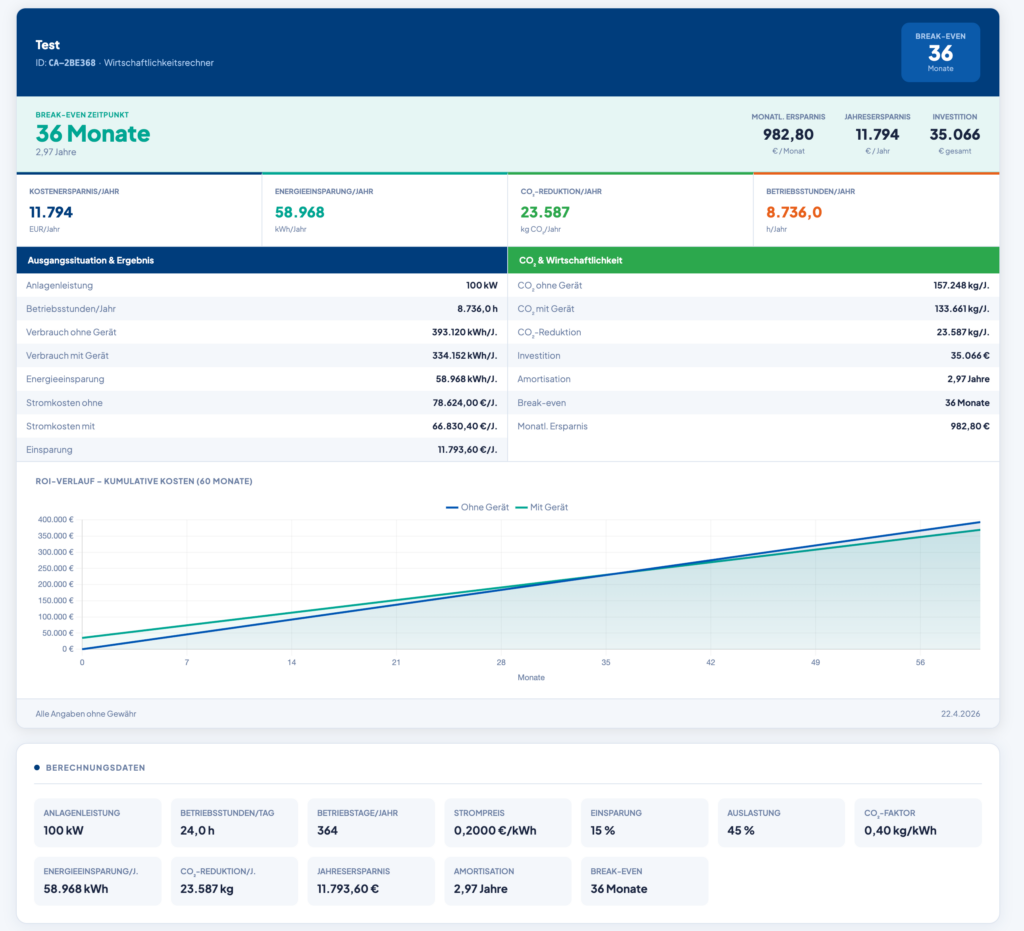Viewport: 1024px width, 931px height.
Task: Select the Energieeinsparung/Jahr summary card
Action: 384,210
